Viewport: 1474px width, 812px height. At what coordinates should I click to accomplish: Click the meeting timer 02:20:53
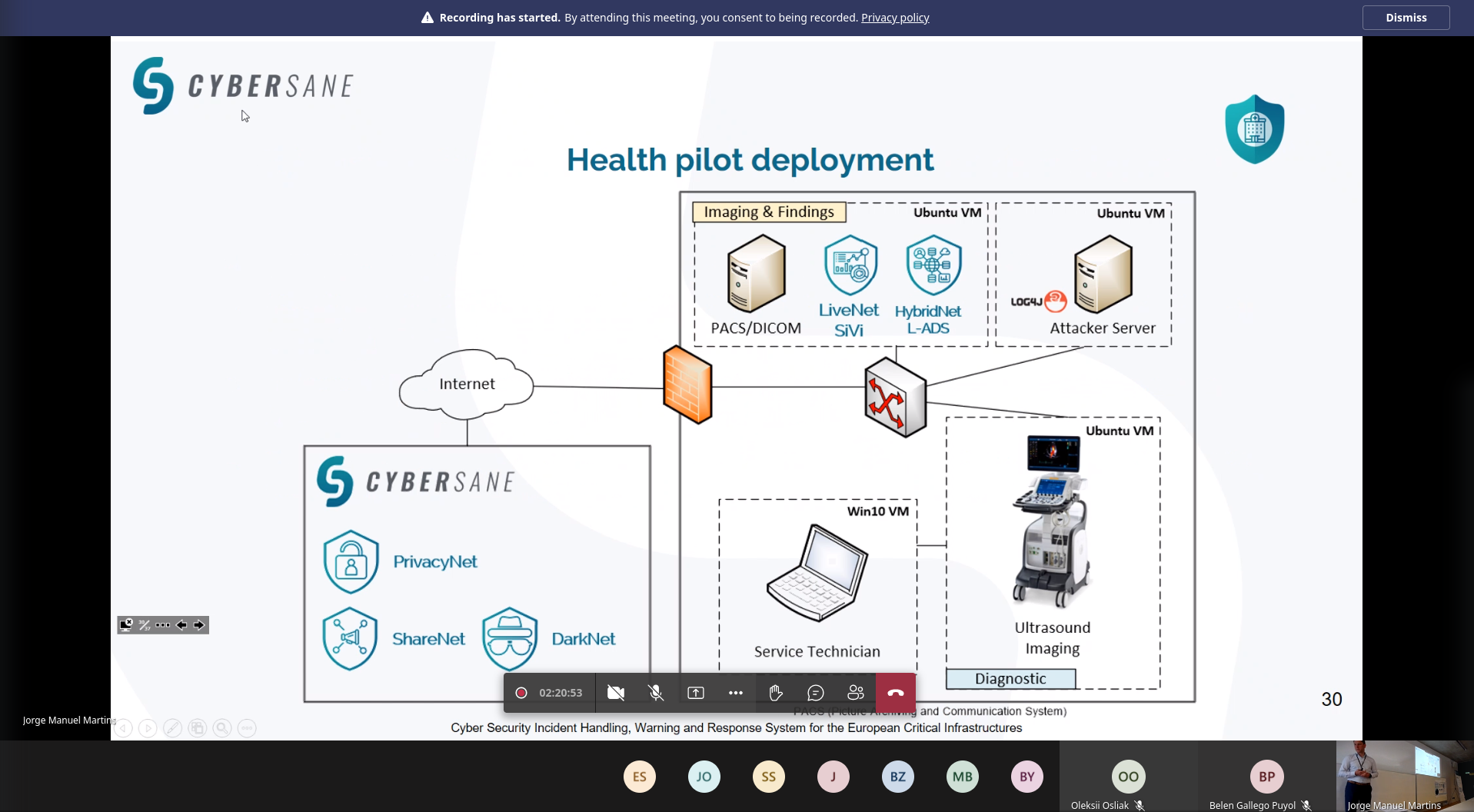coord(561,693)
